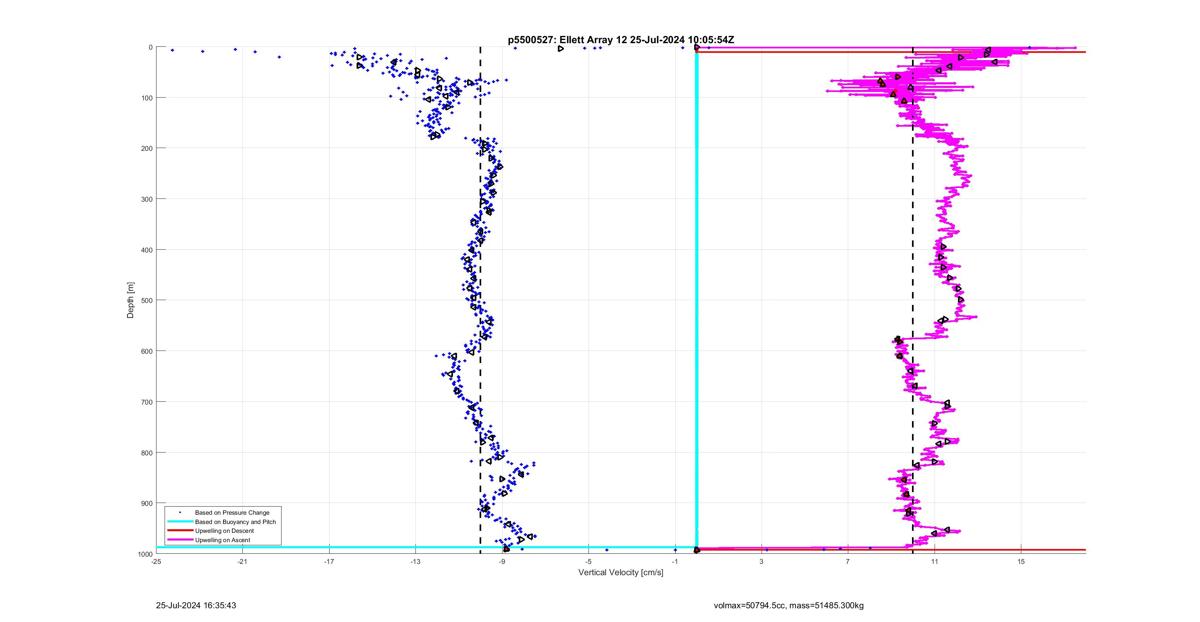
Task: Click the dashed black line in the blue descent data
Action: [480, 300]
